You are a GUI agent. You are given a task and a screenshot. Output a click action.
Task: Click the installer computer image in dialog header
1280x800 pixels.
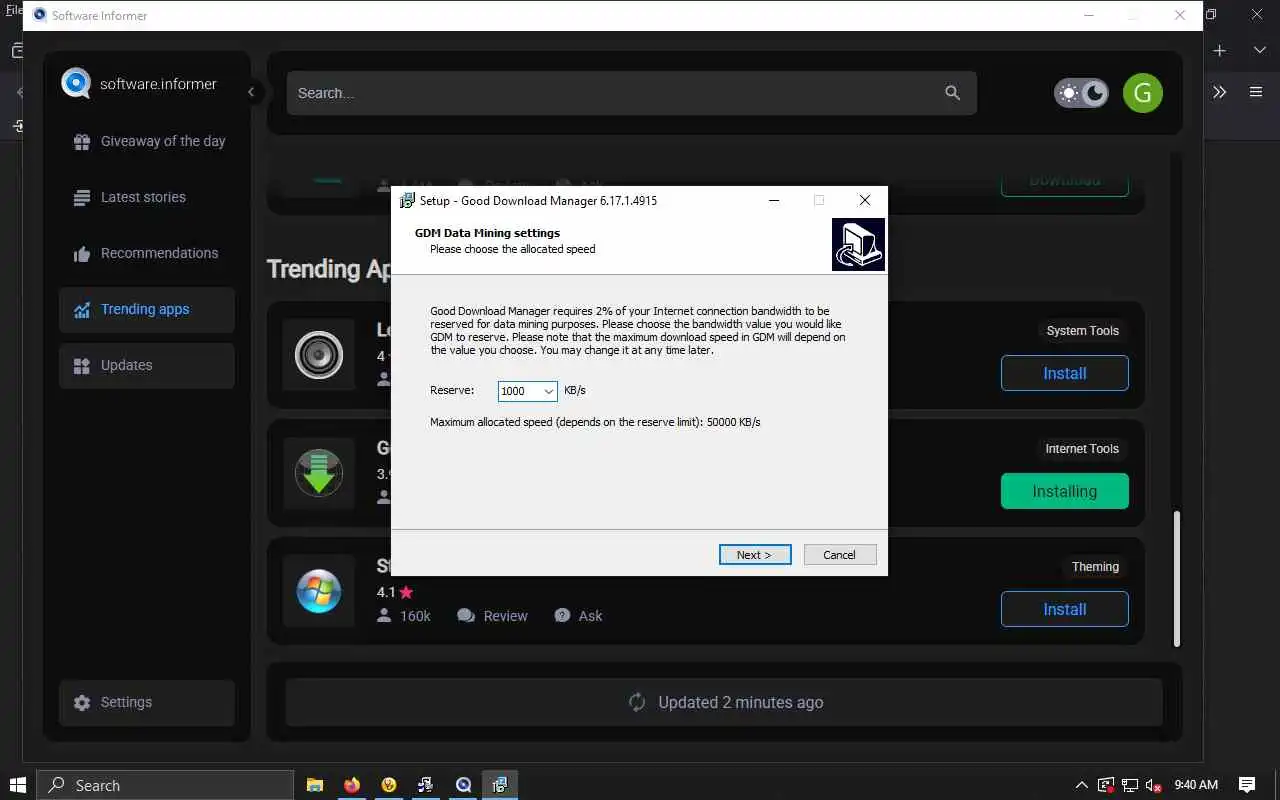[x=858, y=244]
